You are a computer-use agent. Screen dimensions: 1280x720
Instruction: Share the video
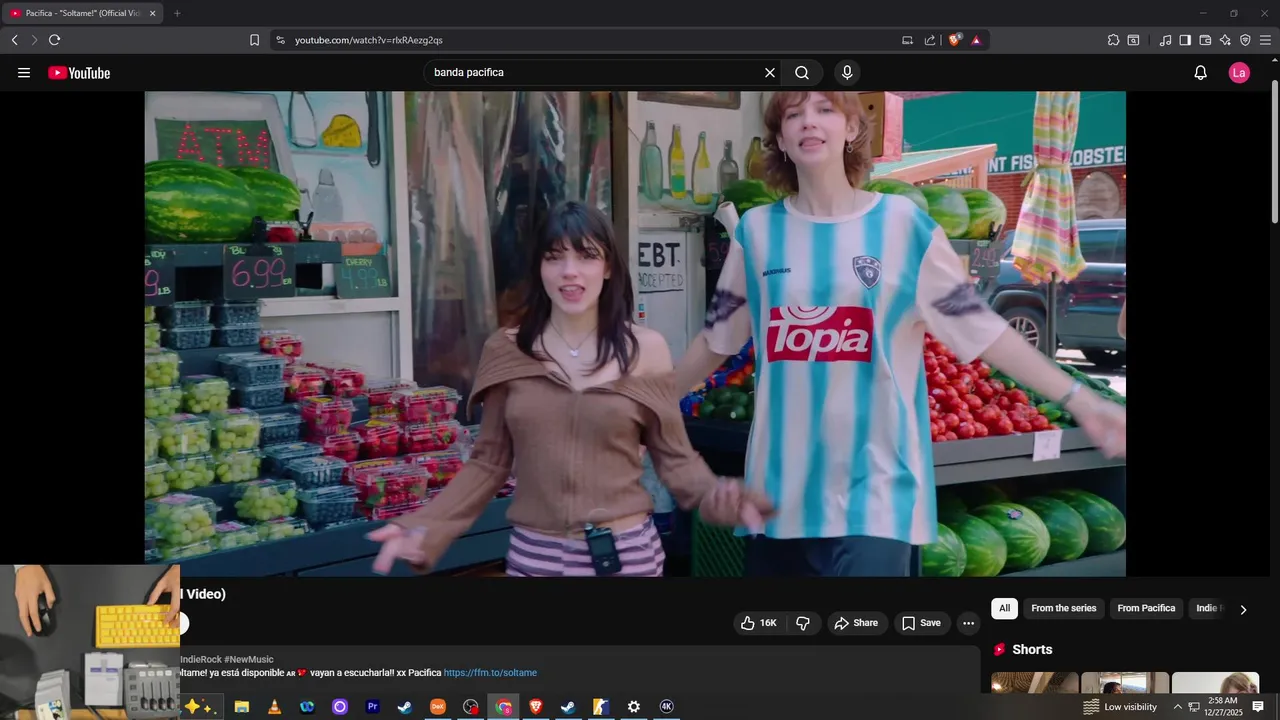pyautogui.click(x=856, y=623)
